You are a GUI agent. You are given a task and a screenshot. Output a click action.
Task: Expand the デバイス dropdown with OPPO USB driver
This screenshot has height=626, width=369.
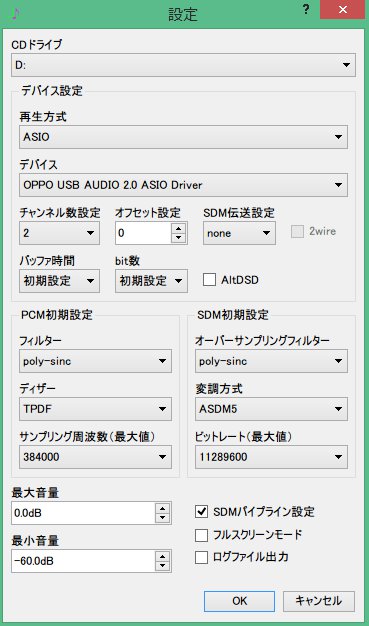[183, 185]
